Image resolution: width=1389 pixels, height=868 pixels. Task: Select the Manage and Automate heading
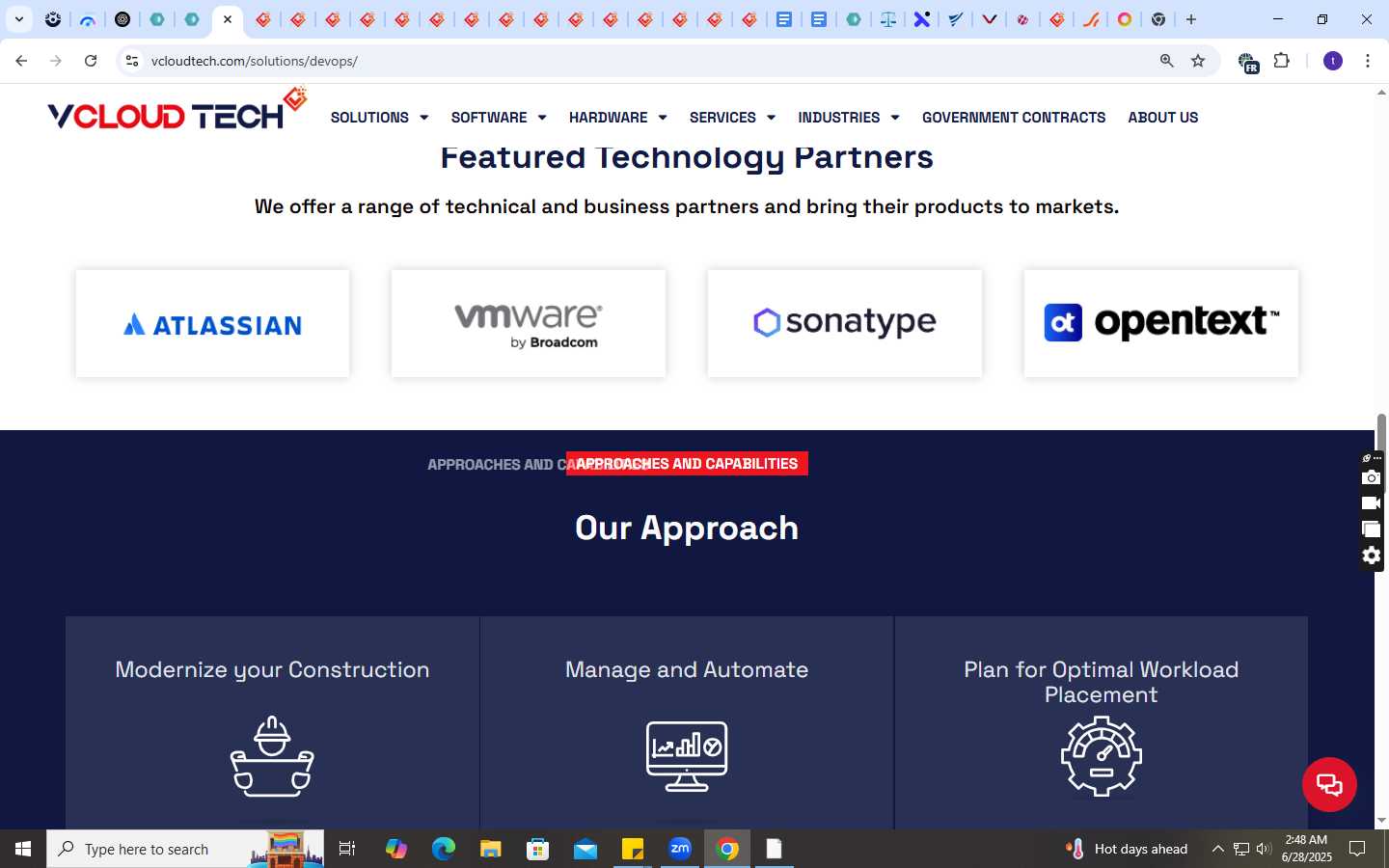[687, 669]
